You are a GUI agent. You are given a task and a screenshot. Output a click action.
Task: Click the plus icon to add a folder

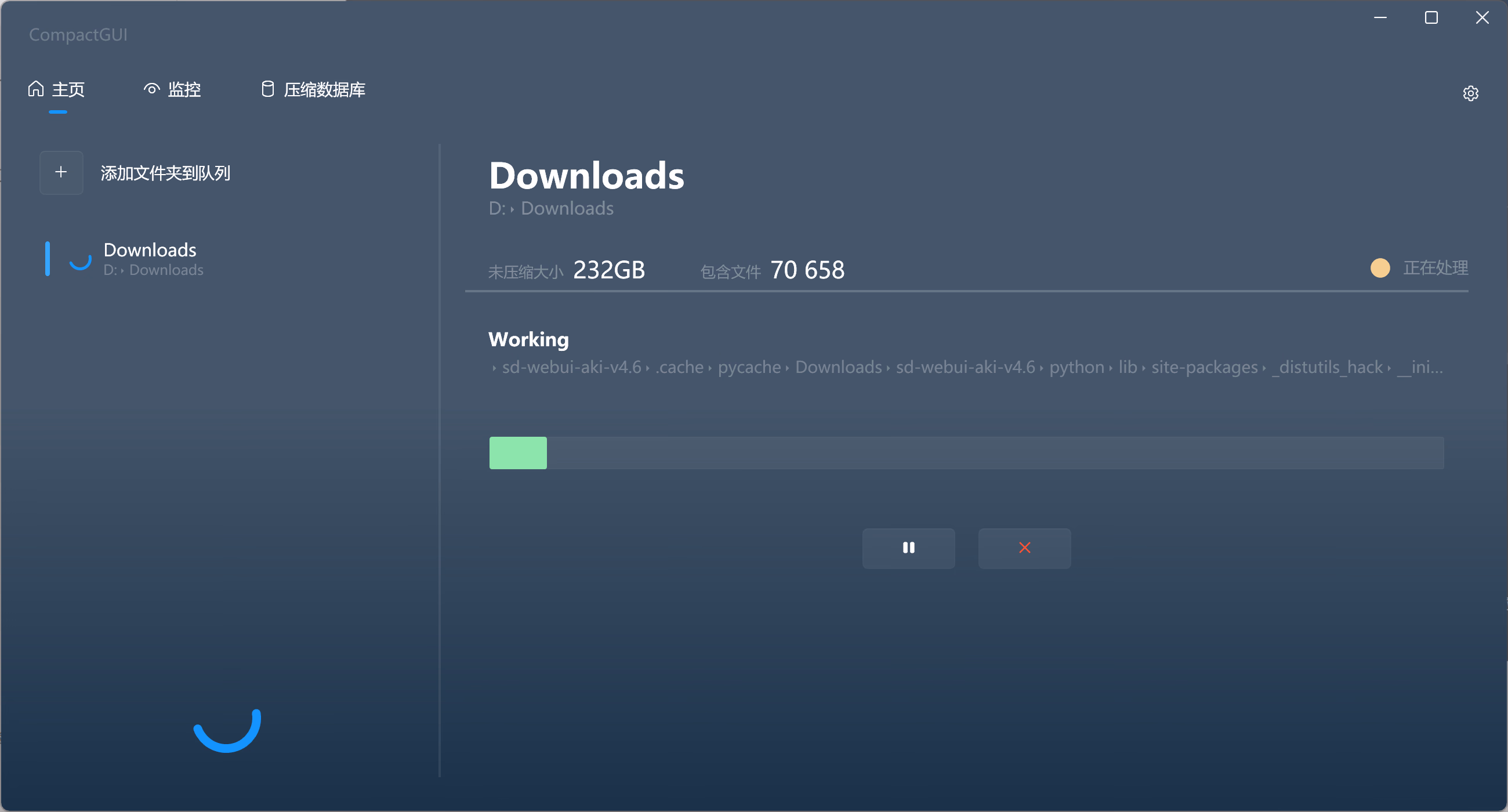tap(61, 172)
